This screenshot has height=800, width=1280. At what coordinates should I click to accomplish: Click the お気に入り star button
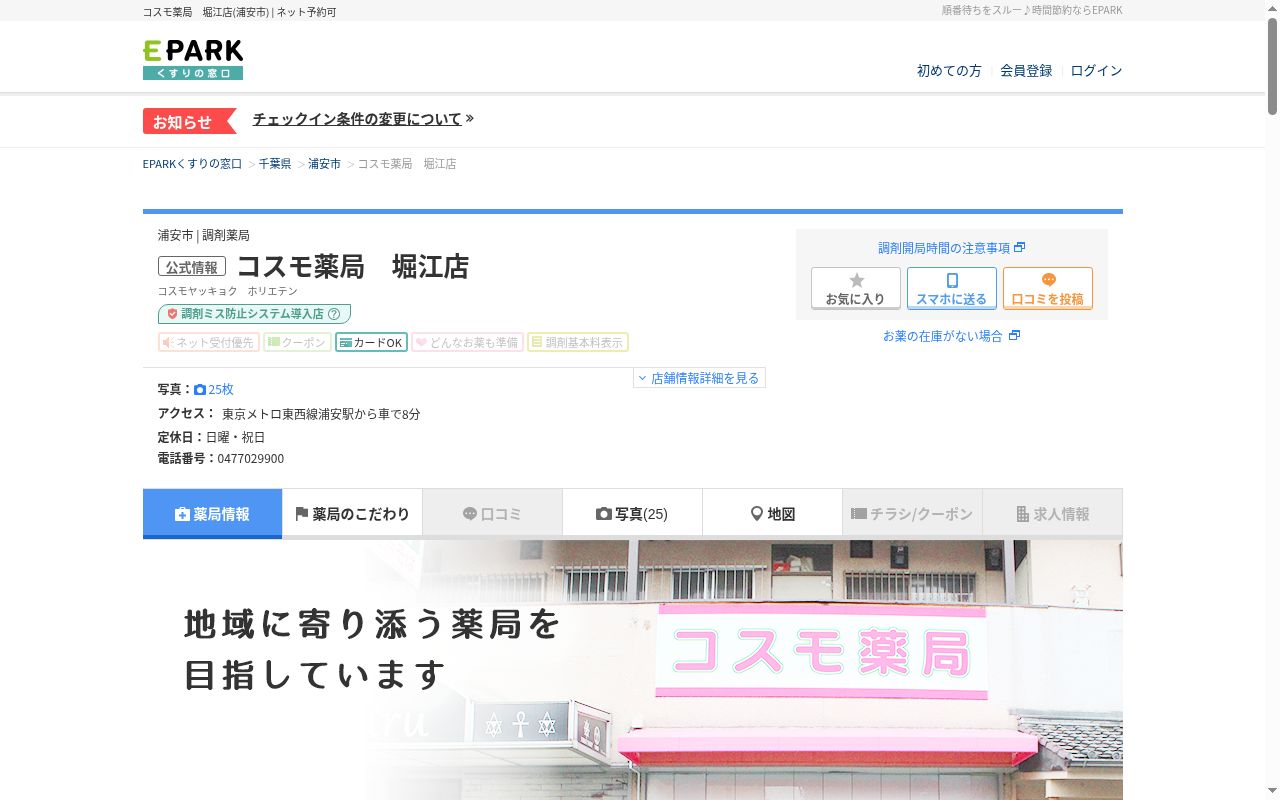tap(856, 288)
